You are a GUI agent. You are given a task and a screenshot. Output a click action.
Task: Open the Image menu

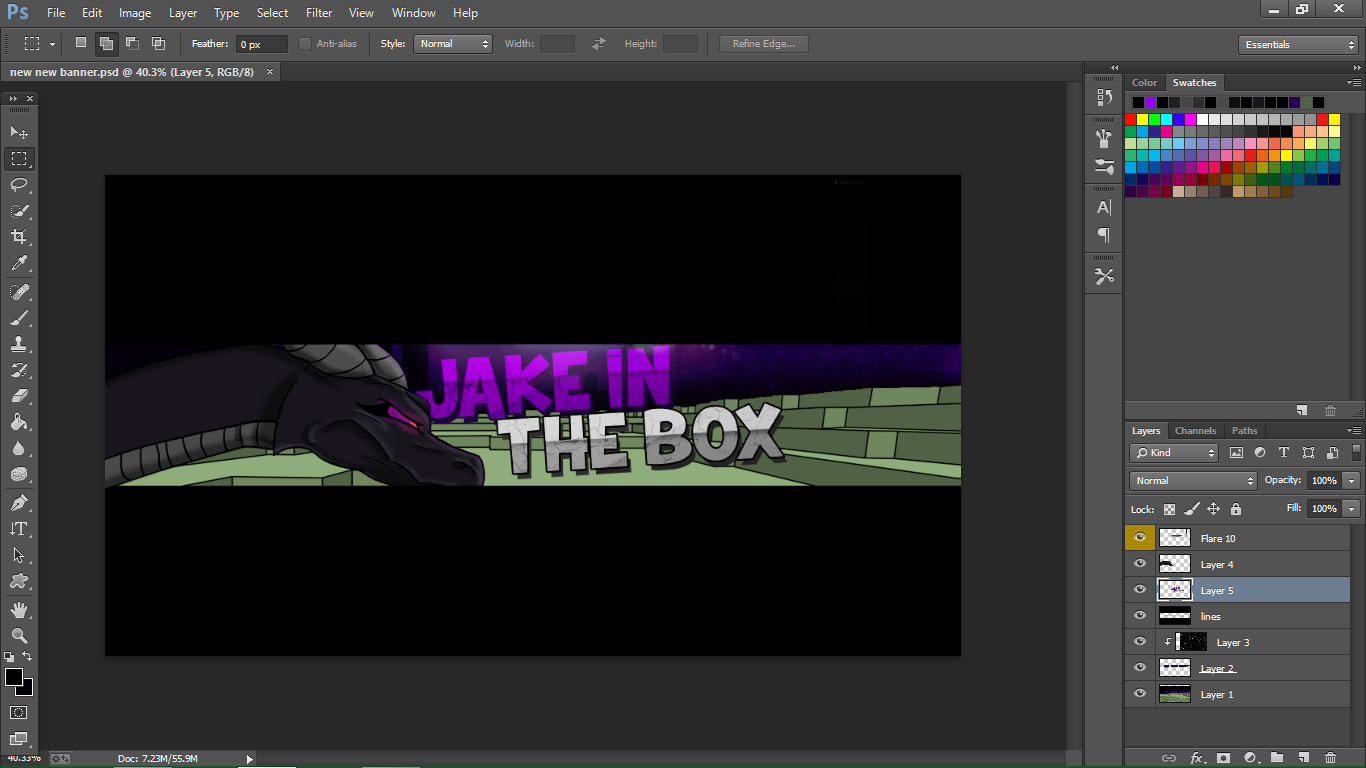(135, 13)
